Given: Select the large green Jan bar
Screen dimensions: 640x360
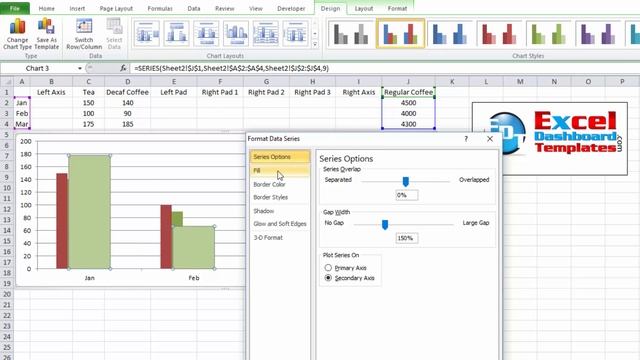Looking at the screenshot, I should [x=89, y=212].
